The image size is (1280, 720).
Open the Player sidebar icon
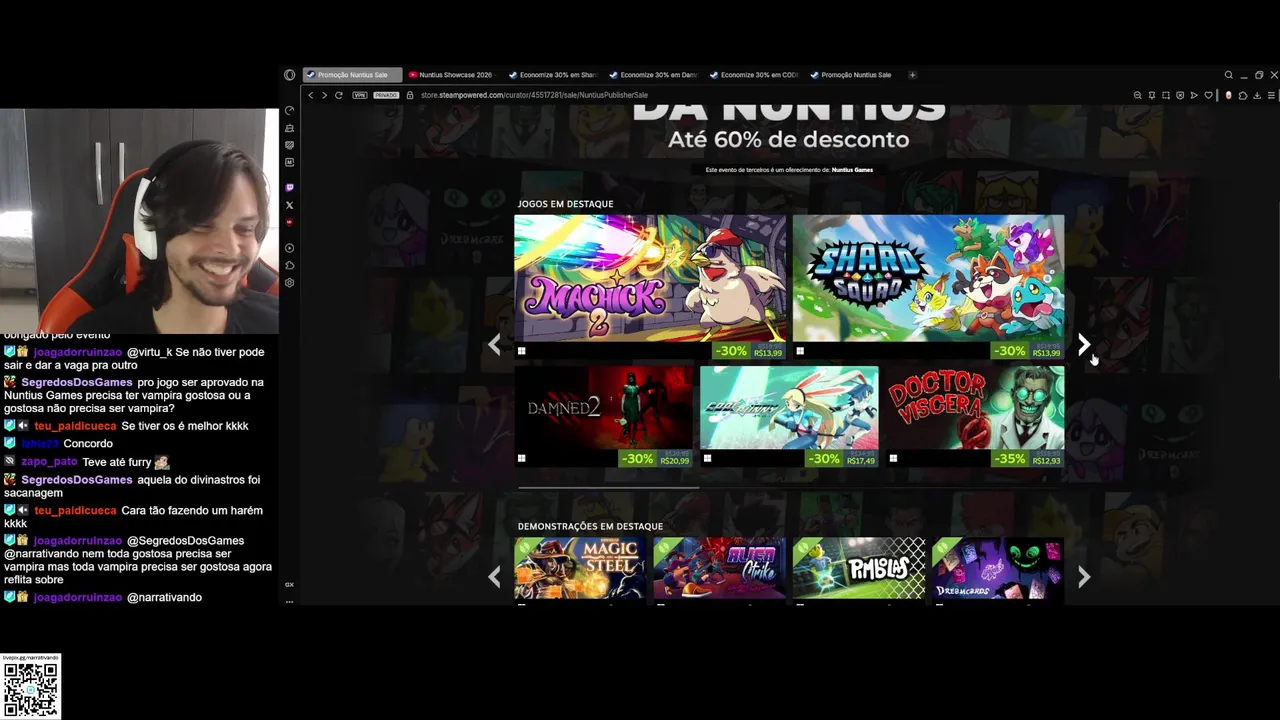click(290, 248)
